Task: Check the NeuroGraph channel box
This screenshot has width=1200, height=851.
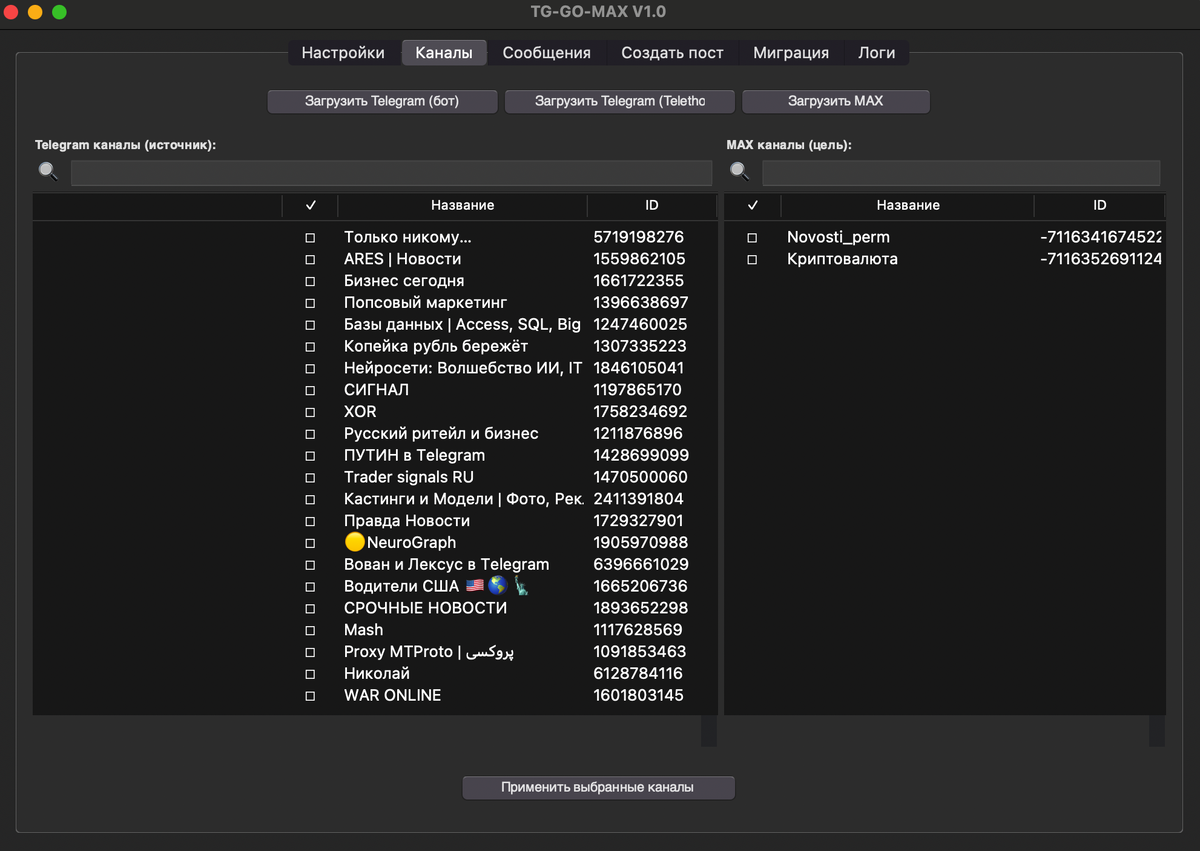Action: tap(310, 543)
